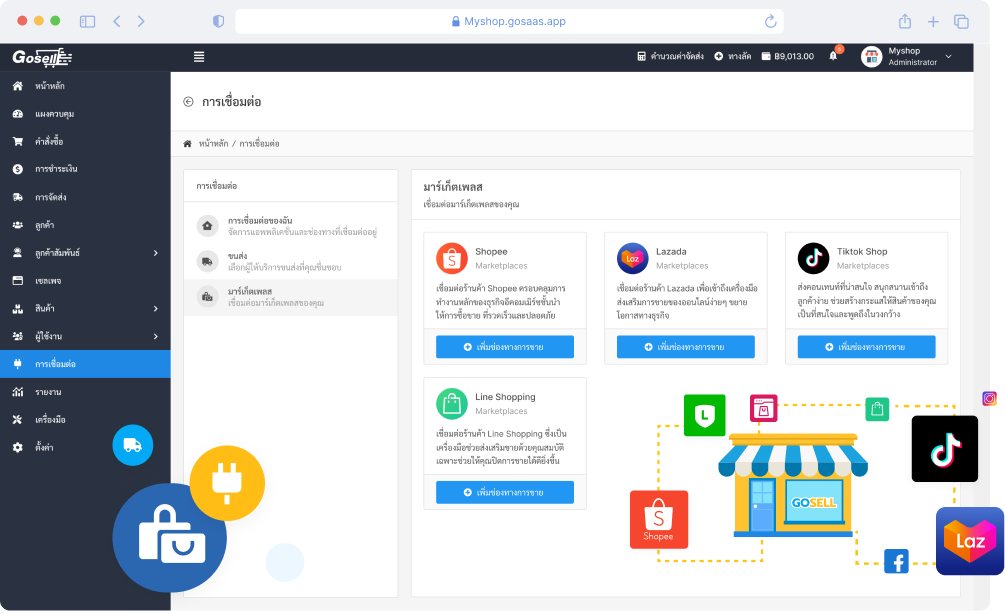Viewport: 1005px width, 614px height.
Task: Click the shipping calculator icon in header
Action: pos(642,56)
